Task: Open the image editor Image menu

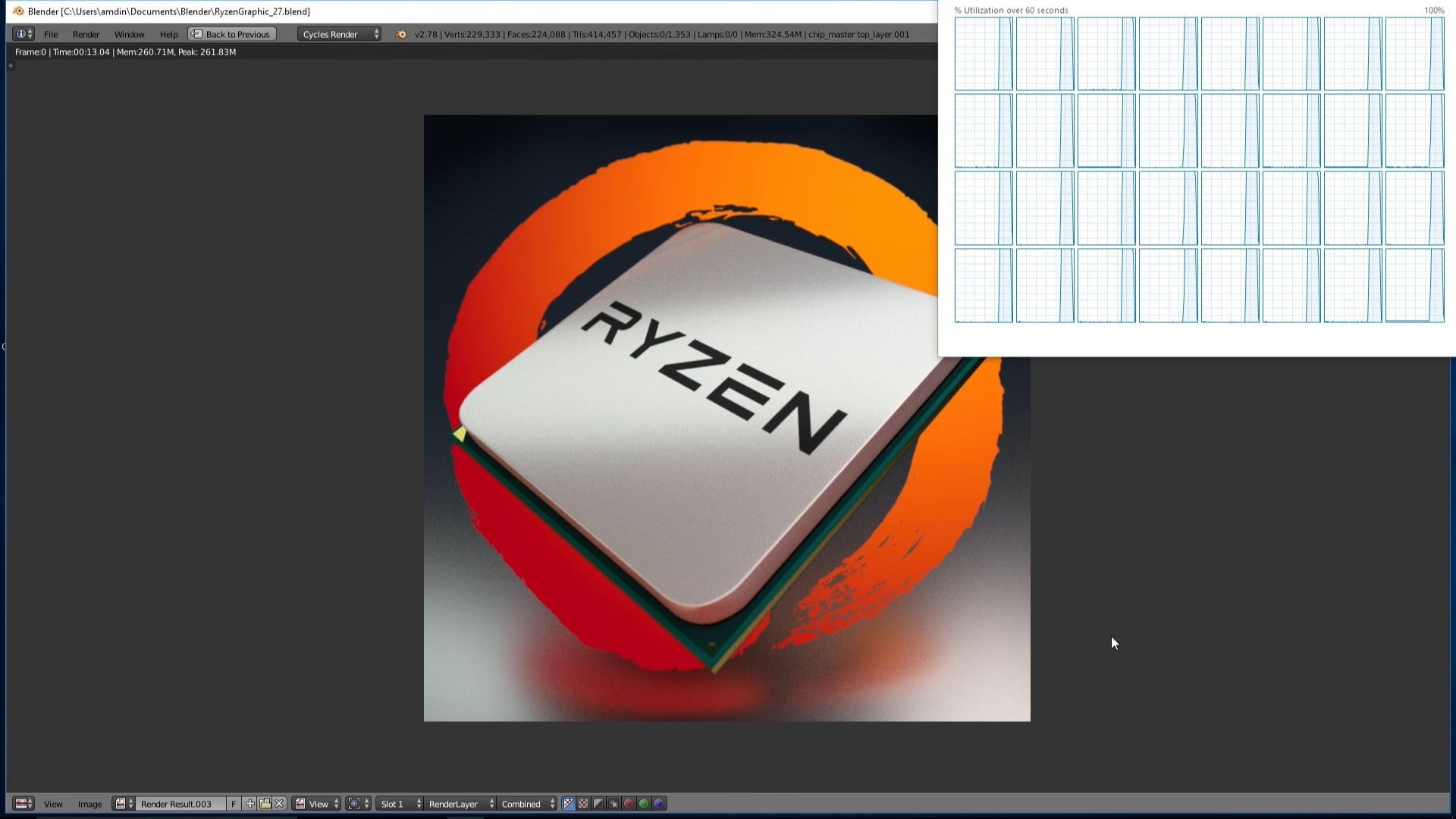Action: 89,804
